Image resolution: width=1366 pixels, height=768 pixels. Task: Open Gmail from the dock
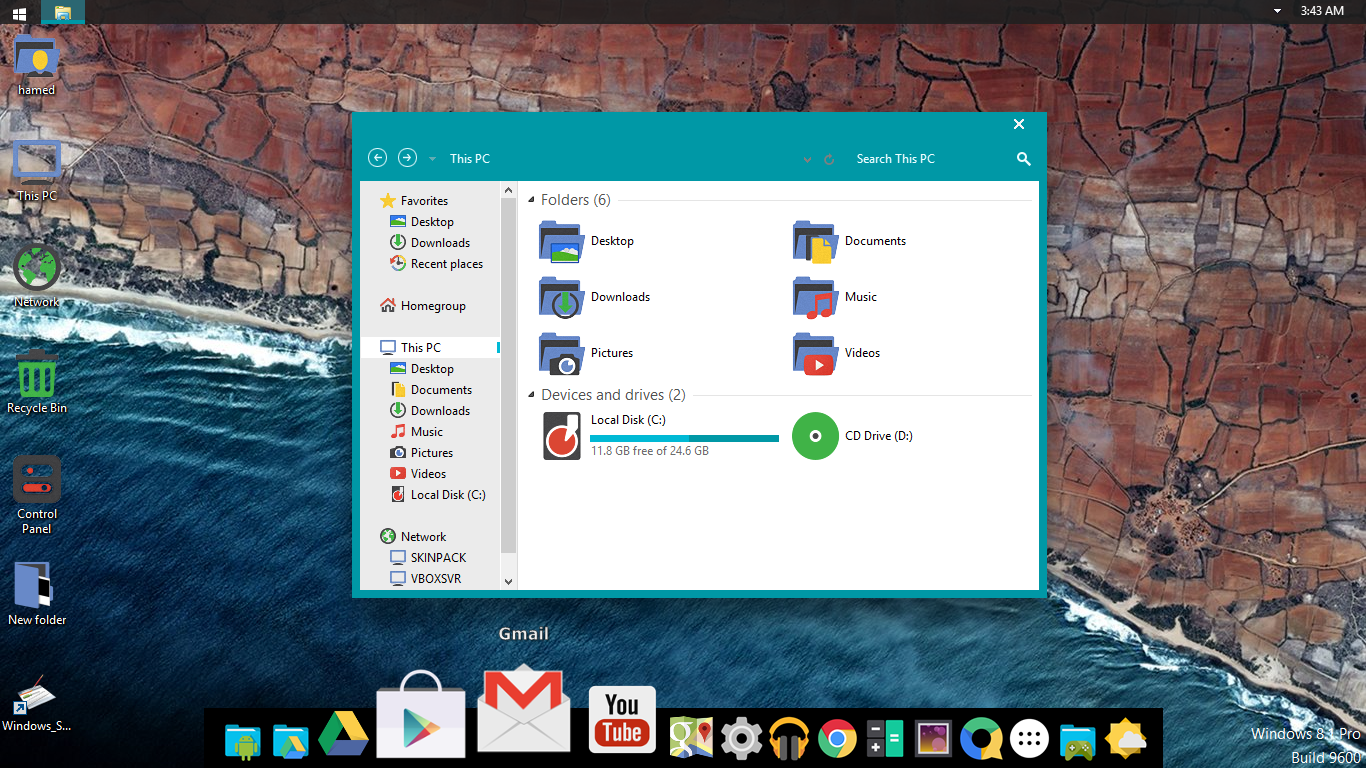pos(523,710)
